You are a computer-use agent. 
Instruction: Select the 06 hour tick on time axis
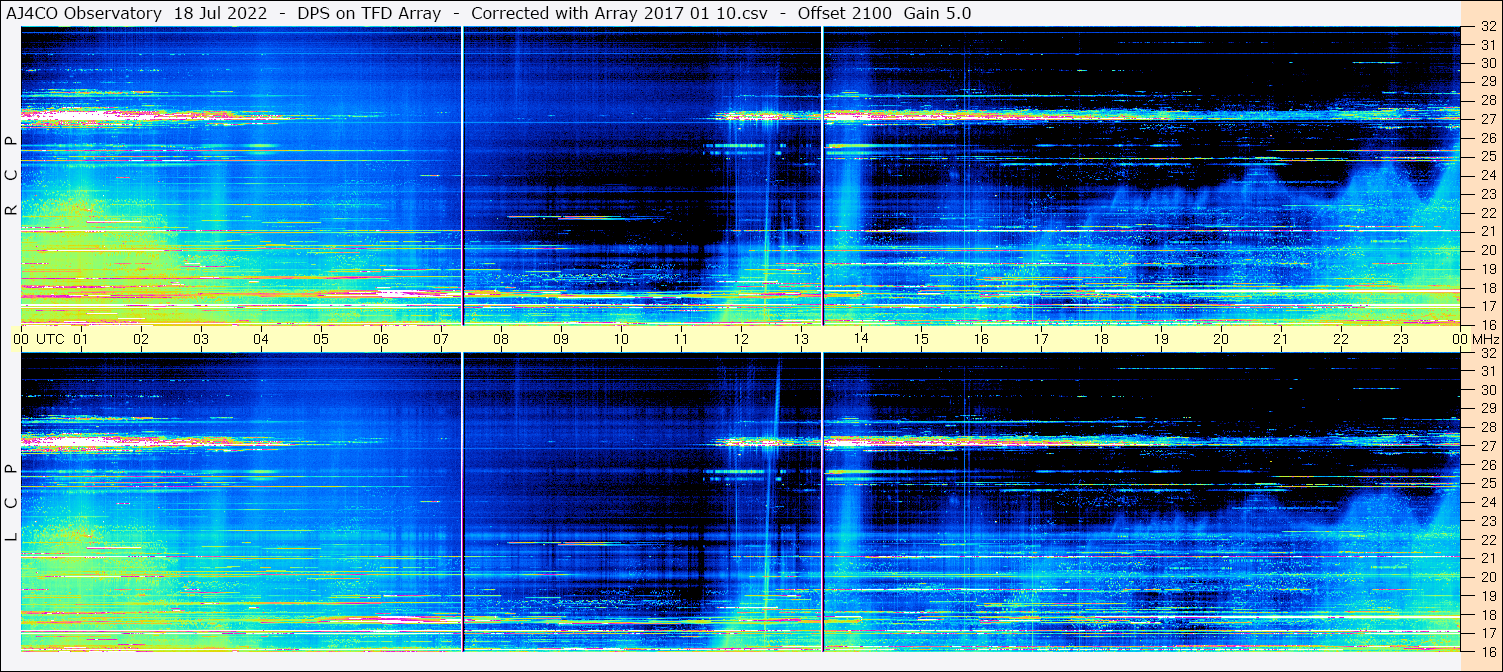[381, 339]
